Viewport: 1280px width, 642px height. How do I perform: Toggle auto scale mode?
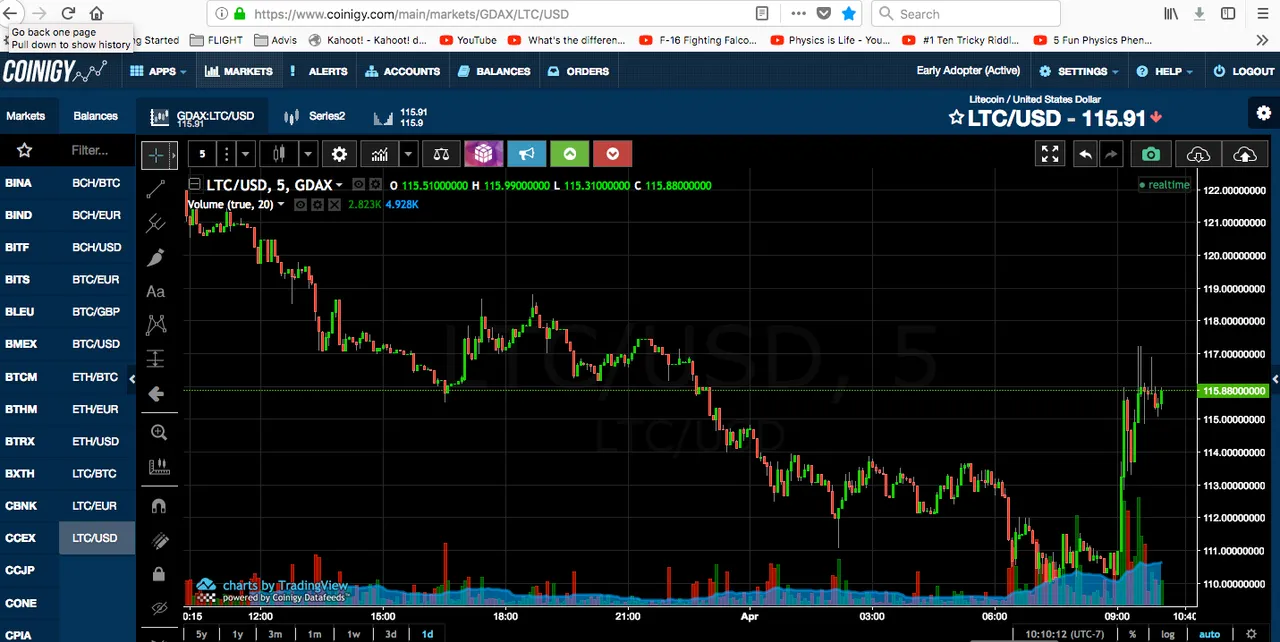(1209, 634)
